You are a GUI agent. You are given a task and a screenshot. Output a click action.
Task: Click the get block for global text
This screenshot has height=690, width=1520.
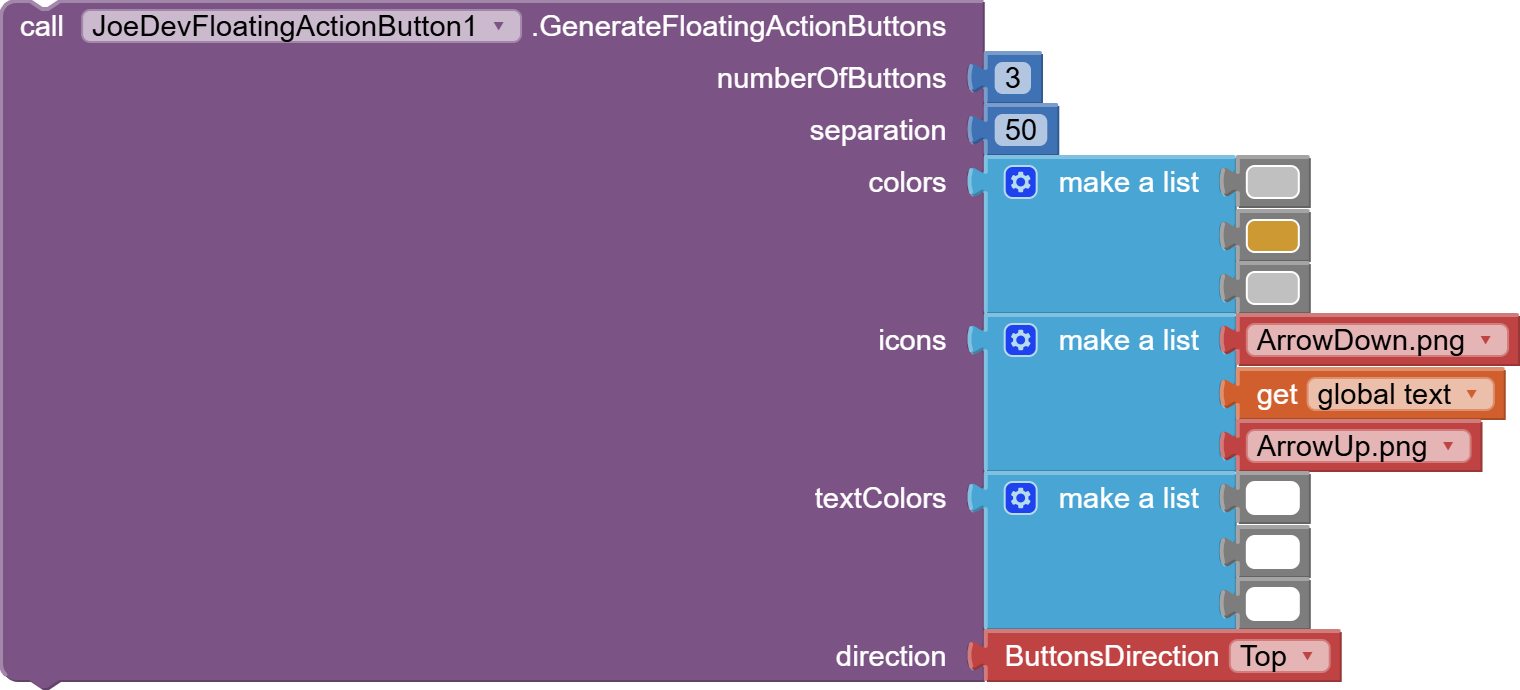point(1276,395)
